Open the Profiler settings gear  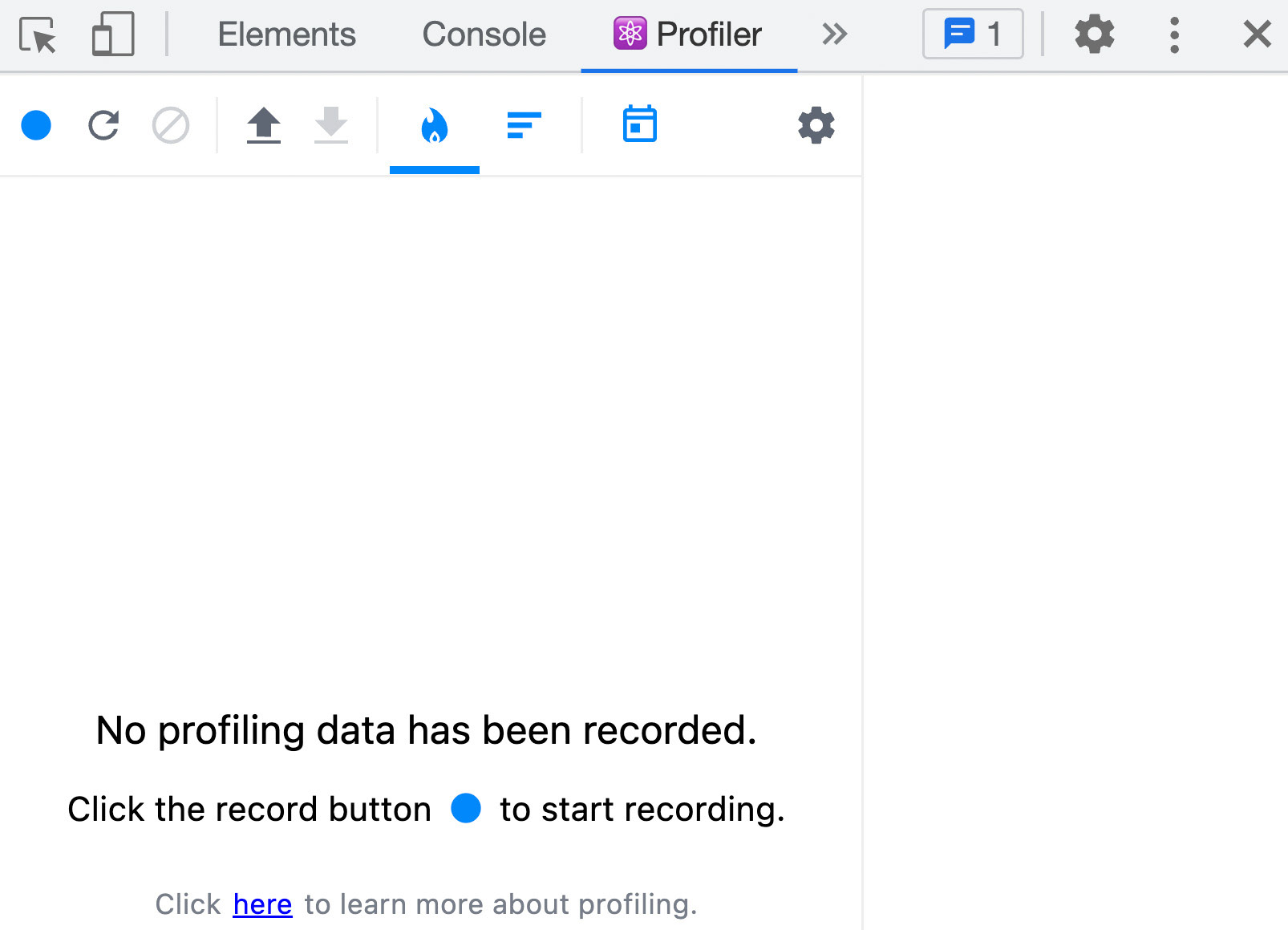click(x=816, y=125)
